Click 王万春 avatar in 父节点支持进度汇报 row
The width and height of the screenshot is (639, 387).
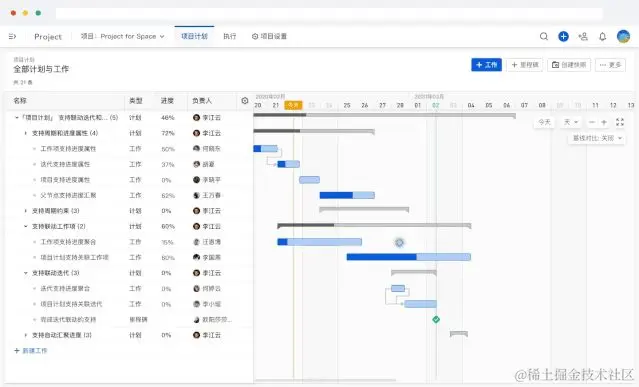(x=196, y=195)
